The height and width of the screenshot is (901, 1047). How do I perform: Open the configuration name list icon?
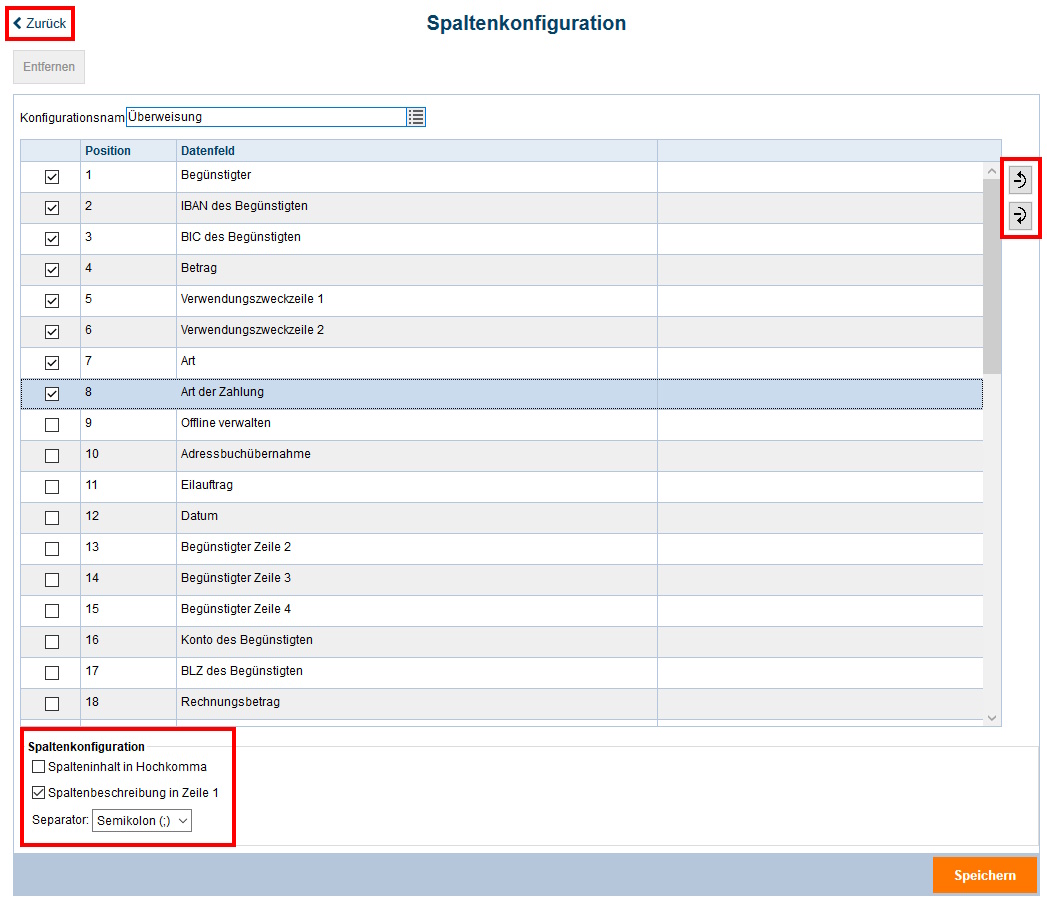416,117
